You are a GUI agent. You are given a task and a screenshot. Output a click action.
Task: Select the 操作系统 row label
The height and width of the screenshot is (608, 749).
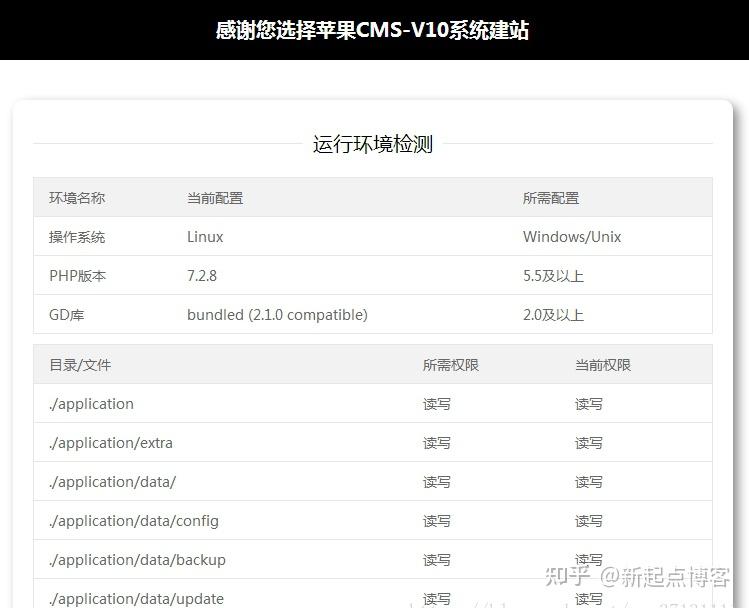click(77, 237)
